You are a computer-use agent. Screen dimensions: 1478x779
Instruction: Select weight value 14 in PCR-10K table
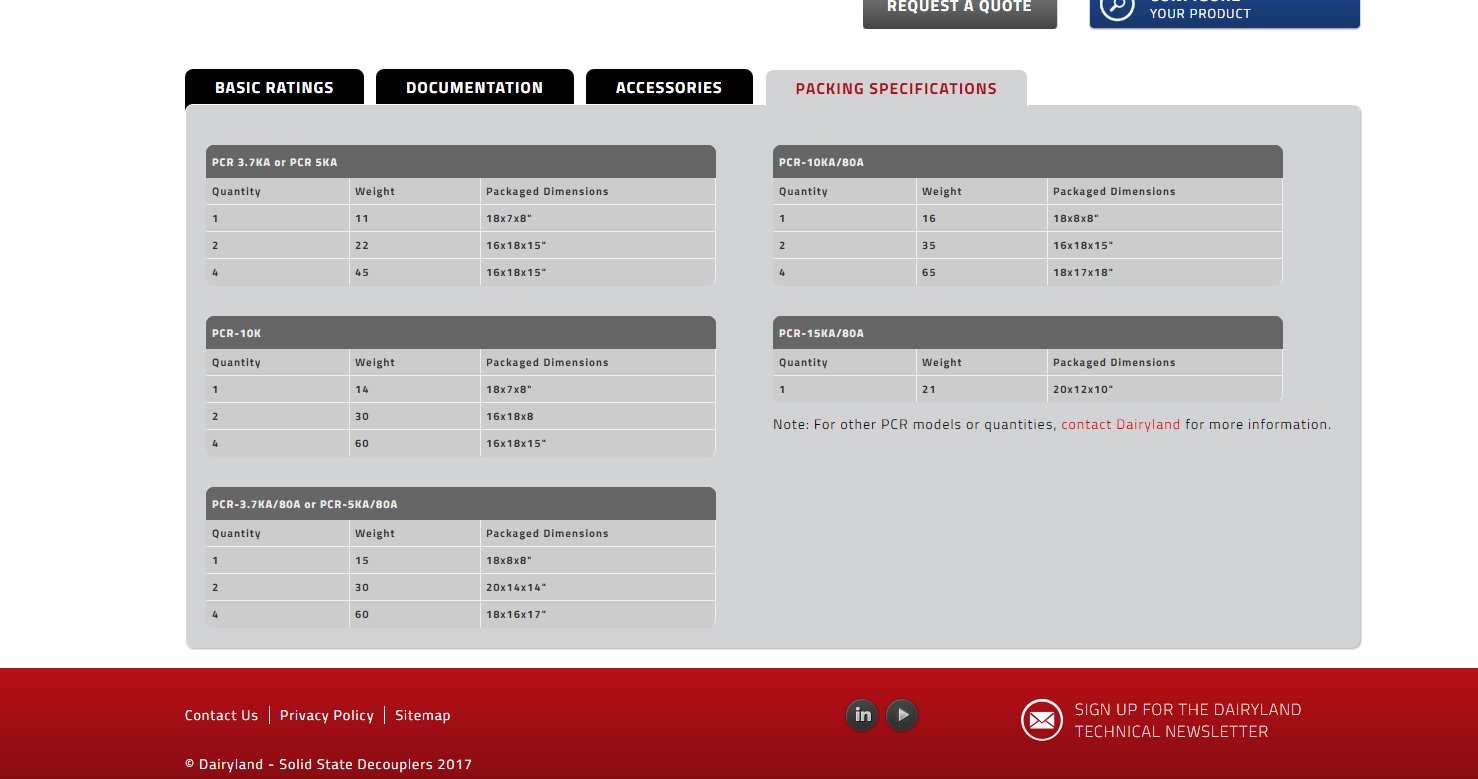415,389
